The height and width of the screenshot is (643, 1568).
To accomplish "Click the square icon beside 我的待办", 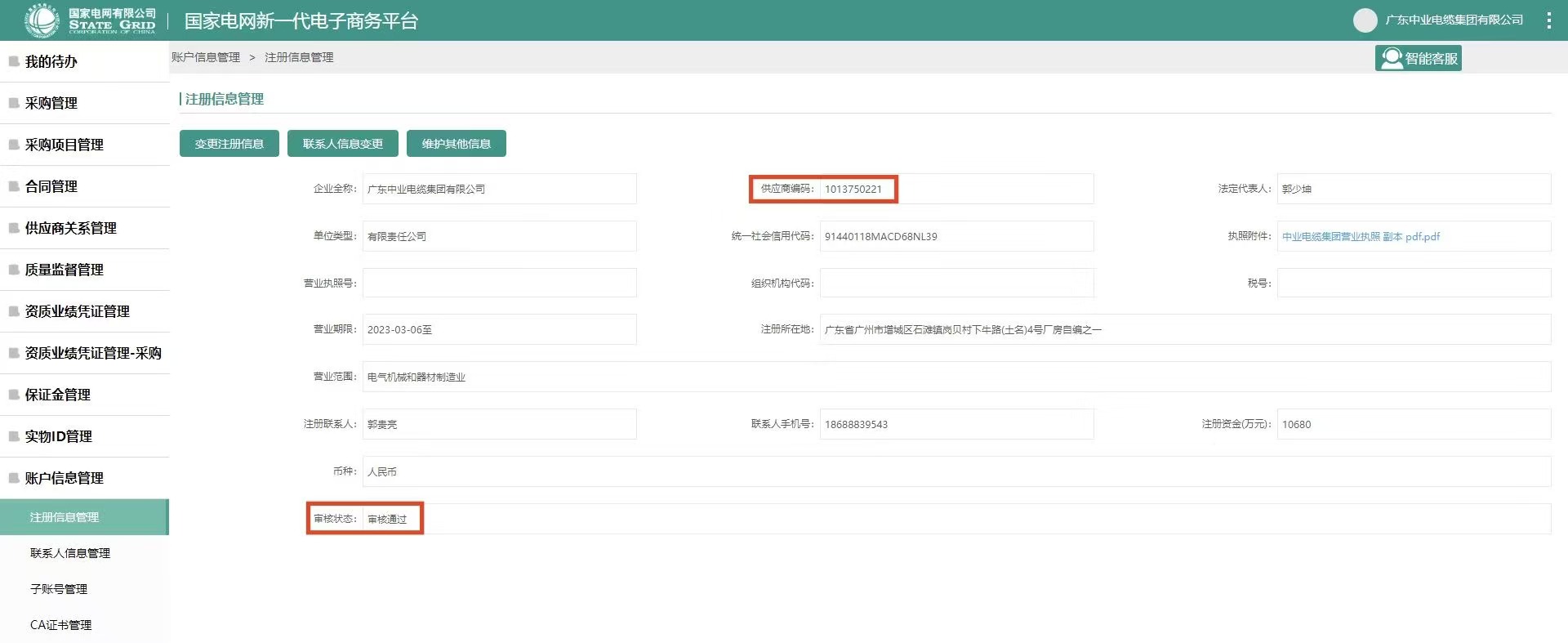I will [14, 61].
